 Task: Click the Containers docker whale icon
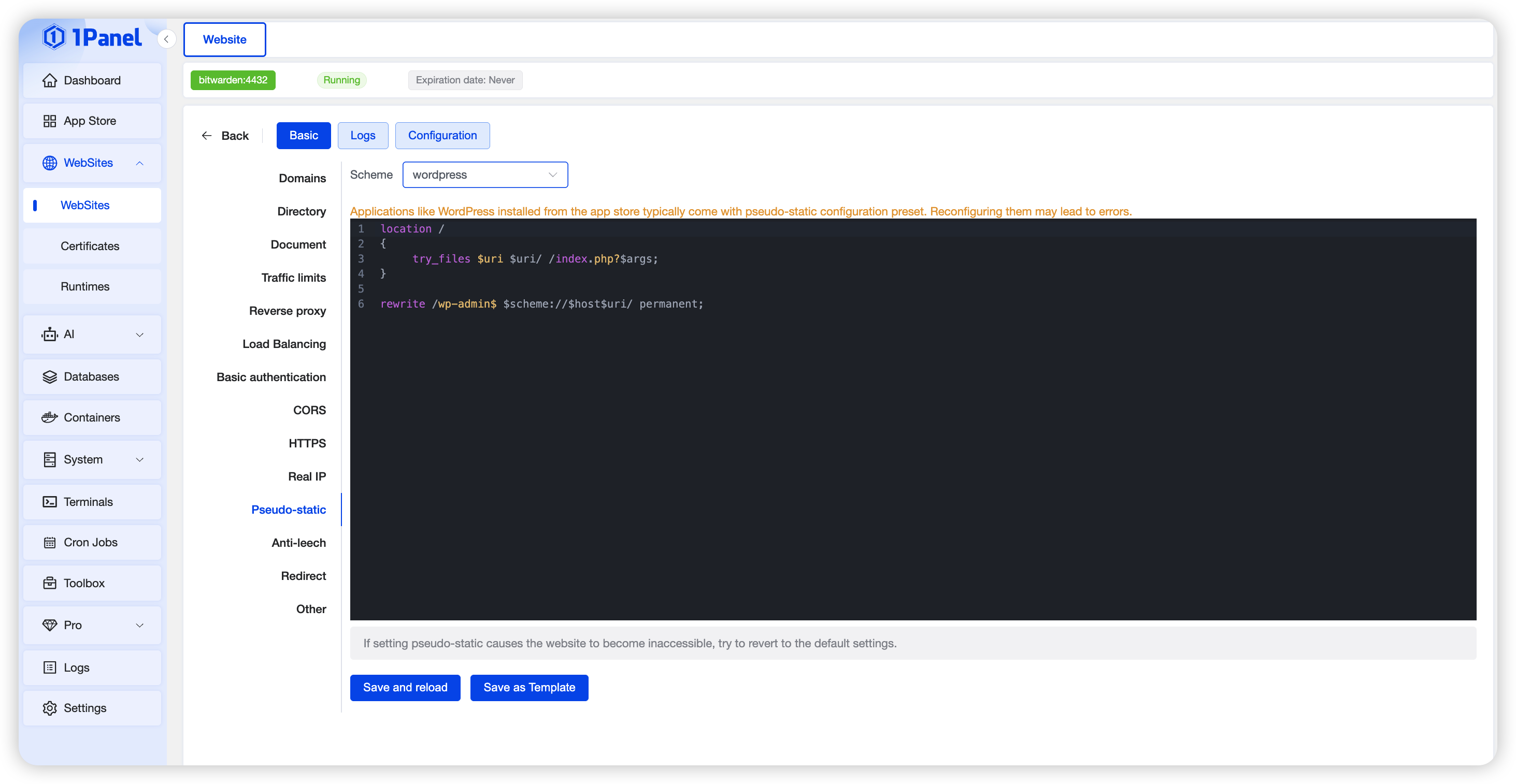pyautogui.click(x=49, y=417)
